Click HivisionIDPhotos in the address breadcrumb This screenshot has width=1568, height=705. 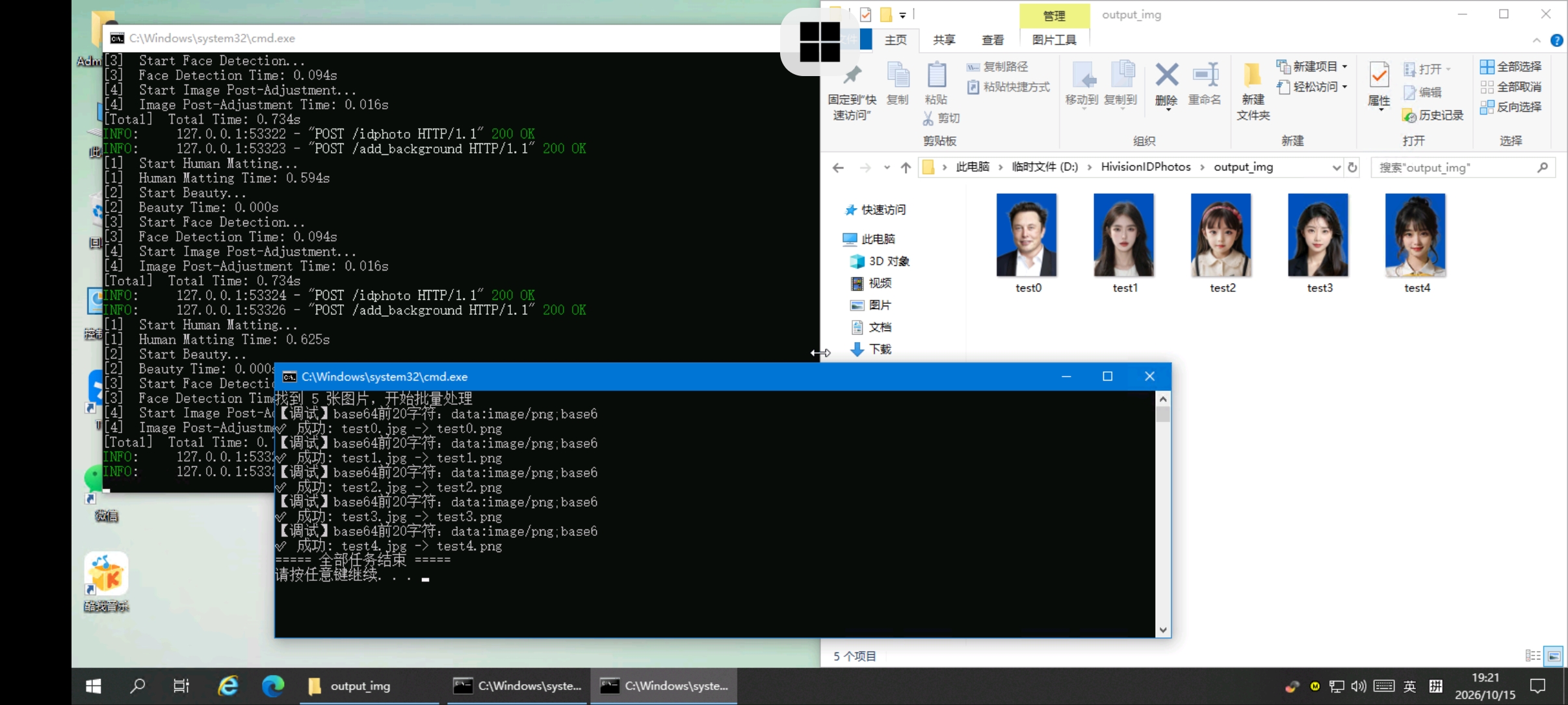(1145, 166)
